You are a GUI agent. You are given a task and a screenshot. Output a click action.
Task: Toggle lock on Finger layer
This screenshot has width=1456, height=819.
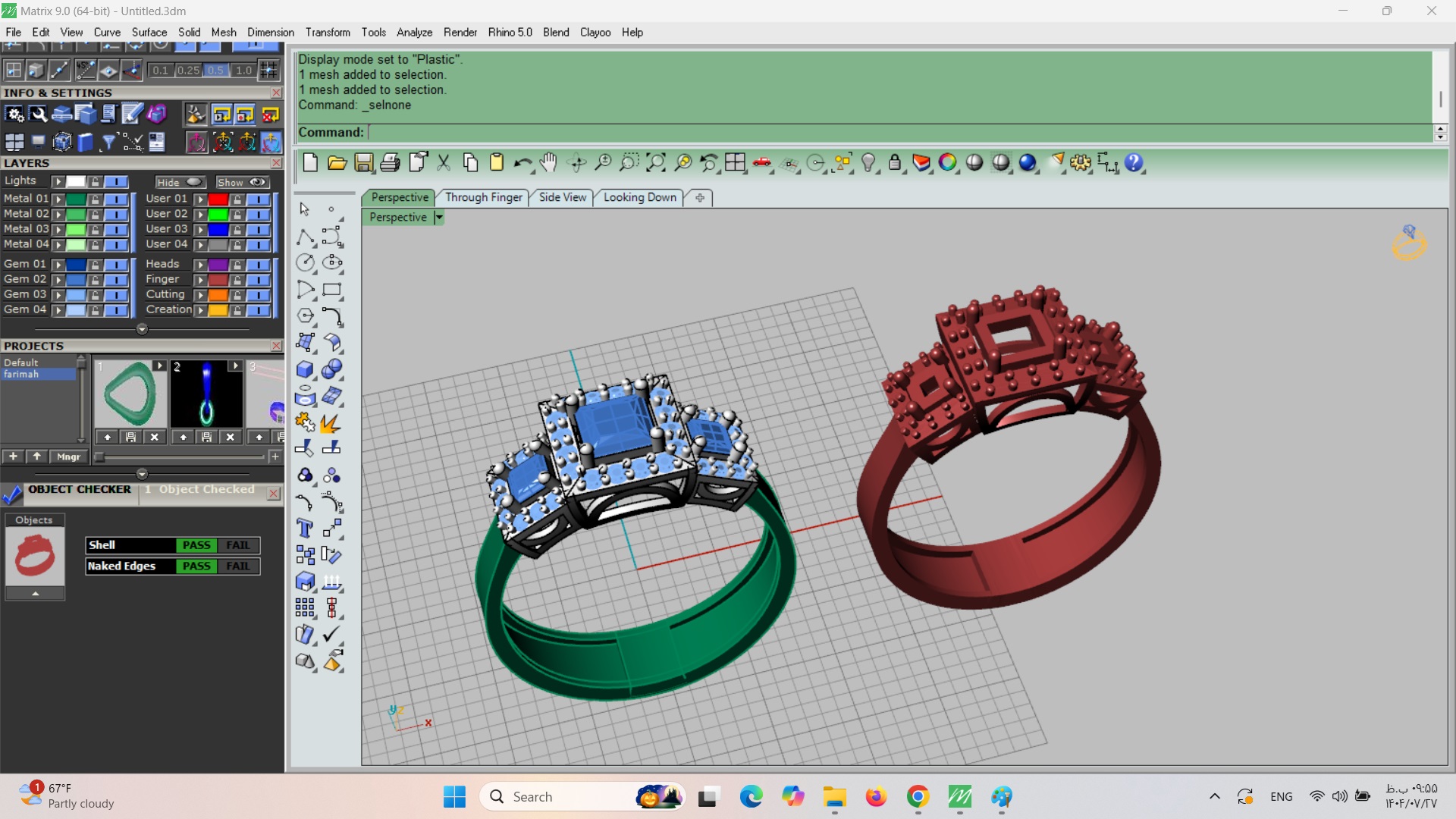237,280
